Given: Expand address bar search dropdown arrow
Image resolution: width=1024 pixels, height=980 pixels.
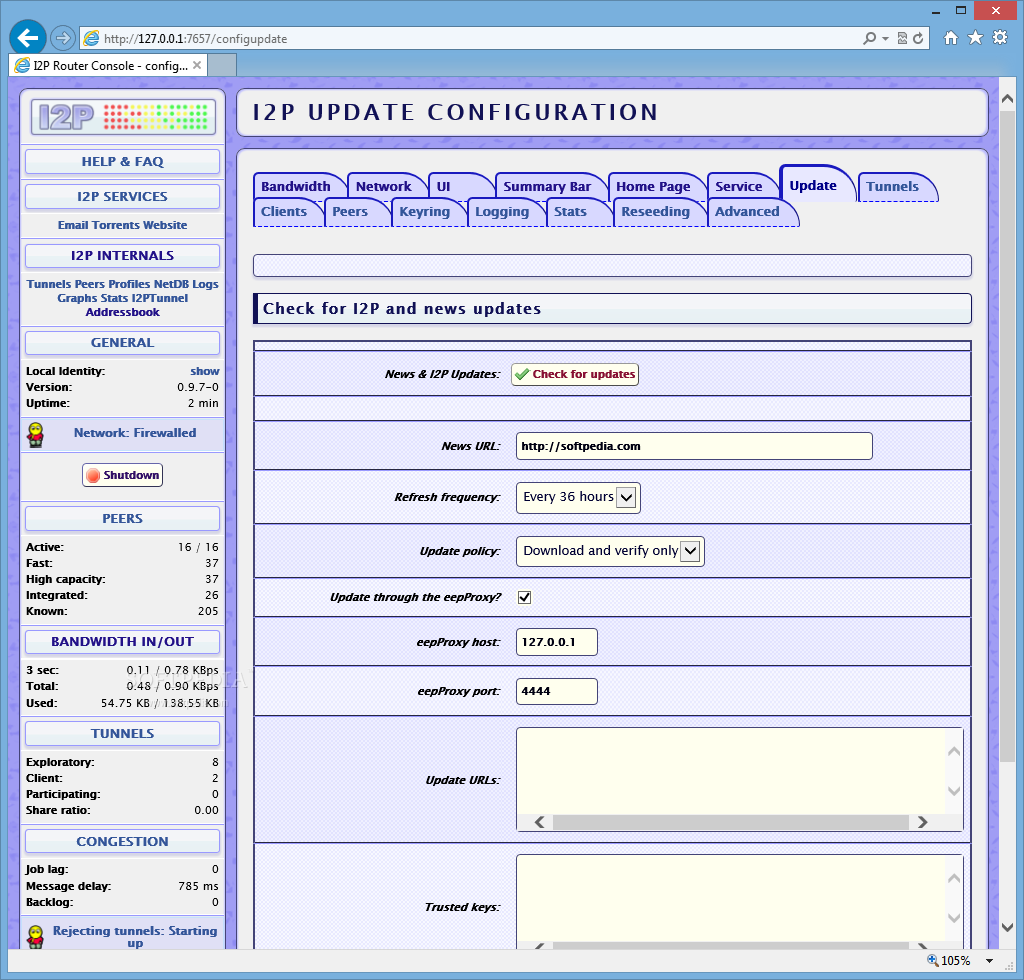Looking at the screenshot, I should pos(886,39).
